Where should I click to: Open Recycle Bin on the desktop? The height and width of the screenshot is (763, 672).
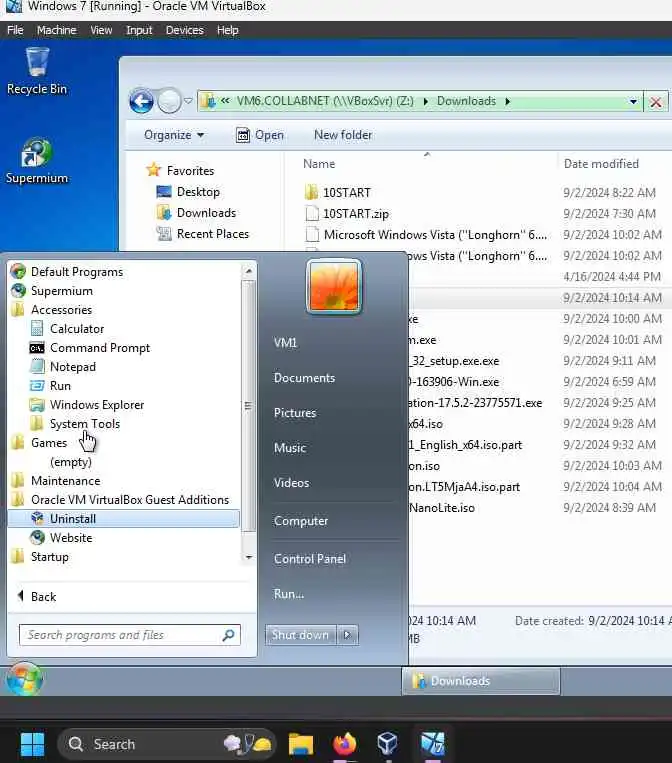[x=37, y=71]
